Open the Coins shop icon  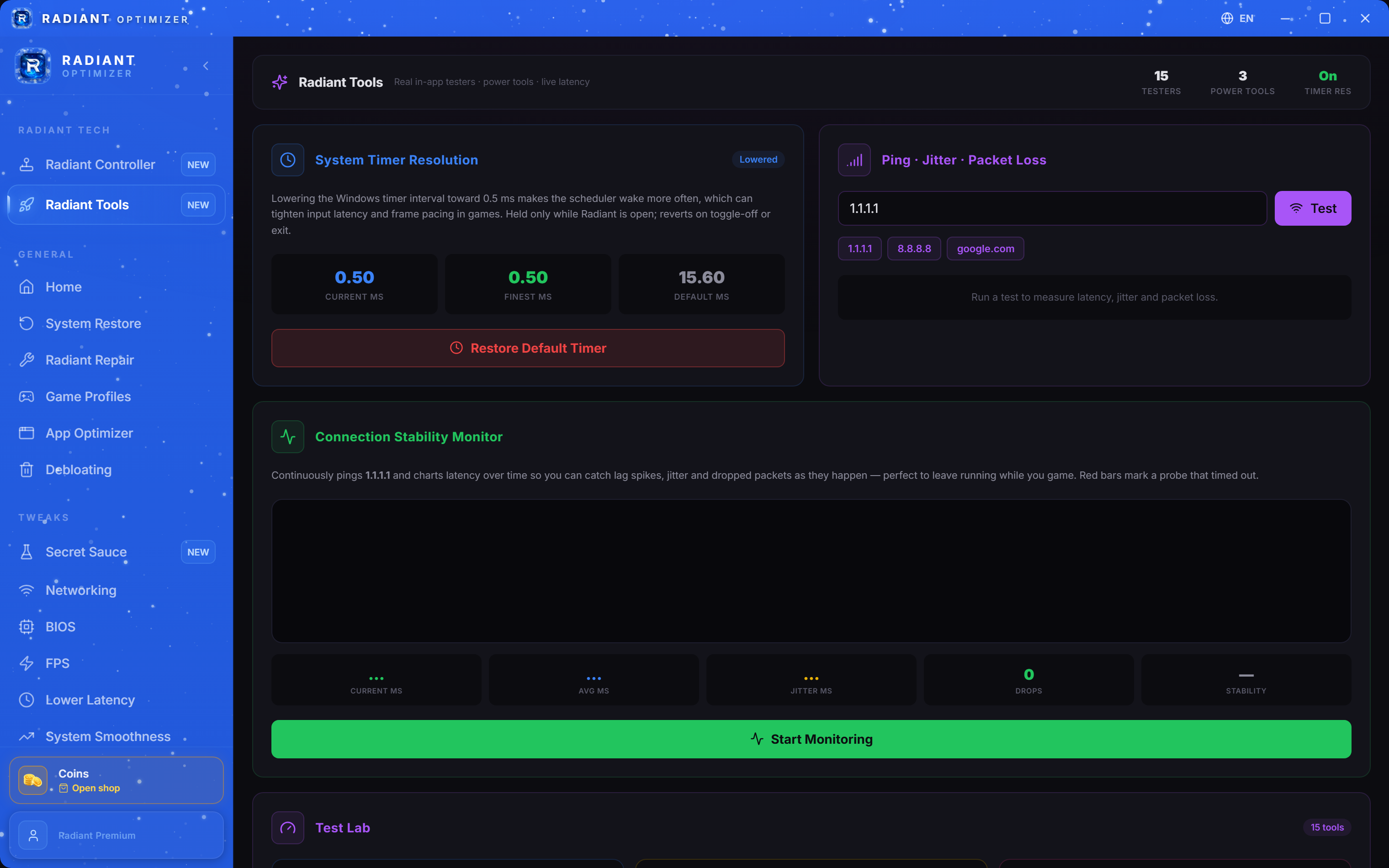[33, 780]
